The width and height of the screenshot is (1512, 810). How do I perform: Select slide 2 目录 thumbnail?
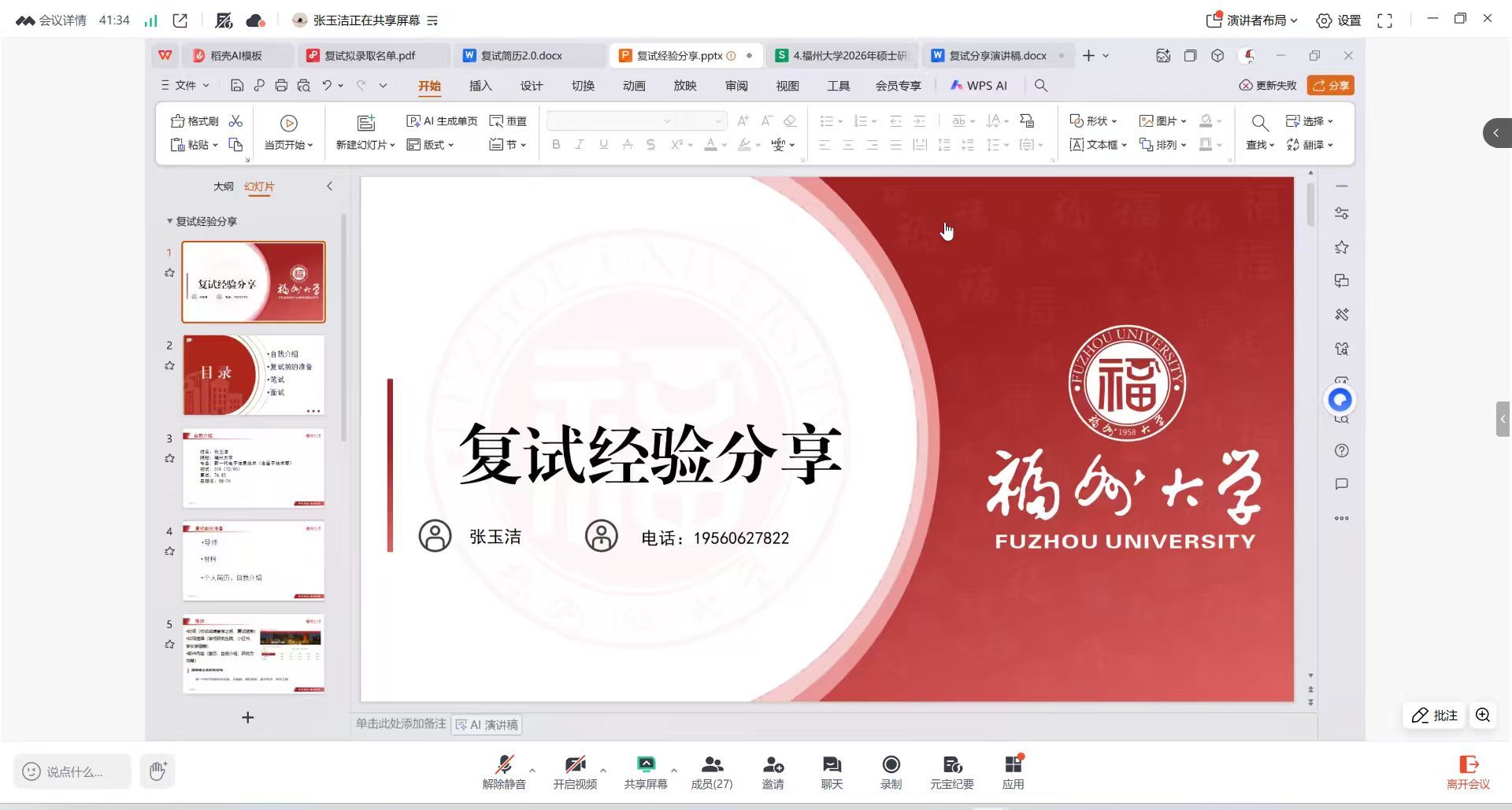point(254,375)
